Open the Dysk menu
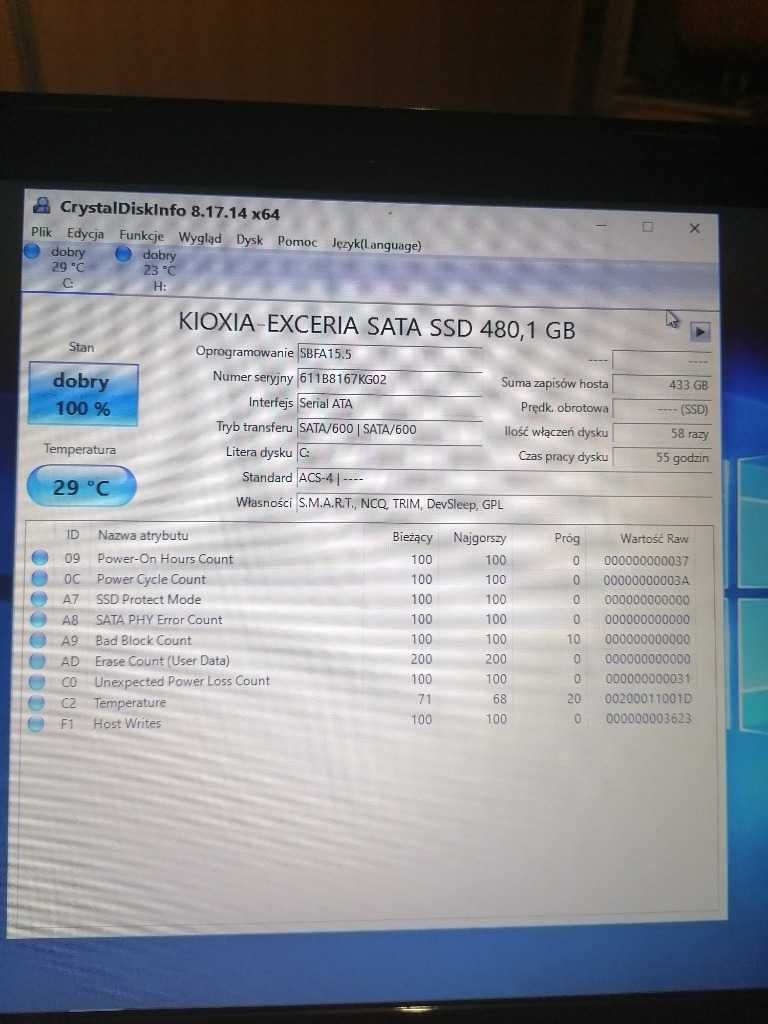768x1024 pixels. (x=249, y=240)
